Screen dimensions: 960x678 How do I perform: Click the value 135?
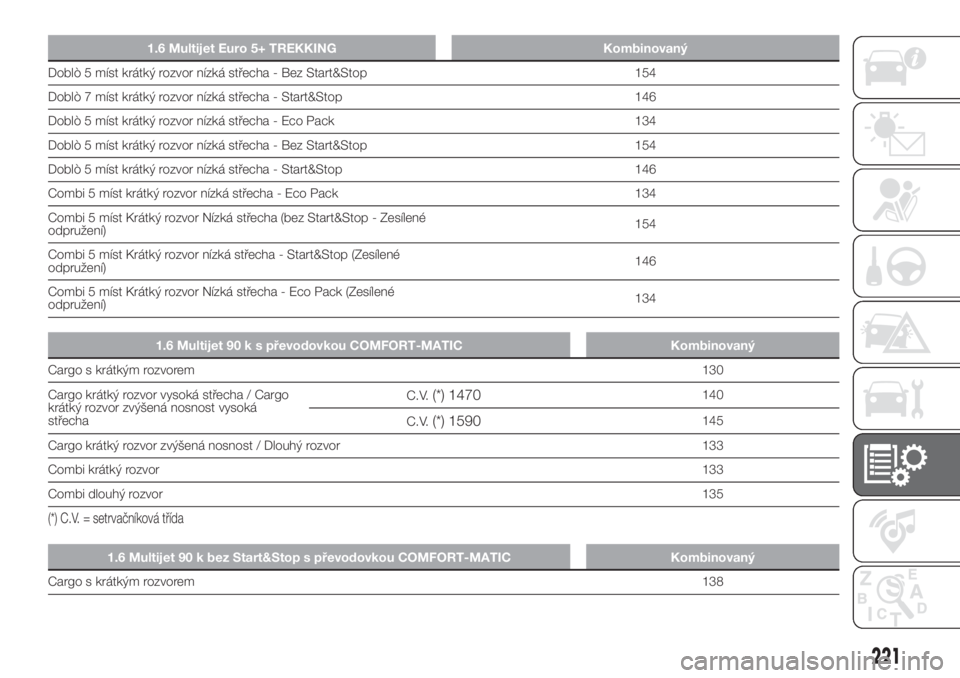[713, 494]
